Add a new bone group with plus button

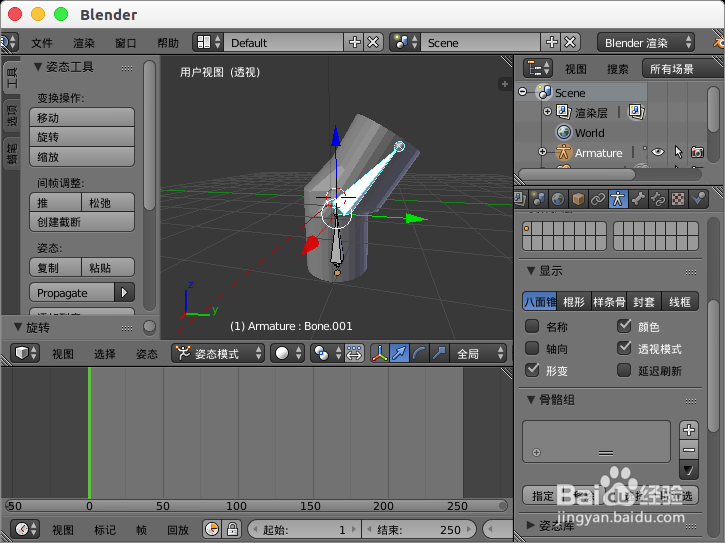688,430
